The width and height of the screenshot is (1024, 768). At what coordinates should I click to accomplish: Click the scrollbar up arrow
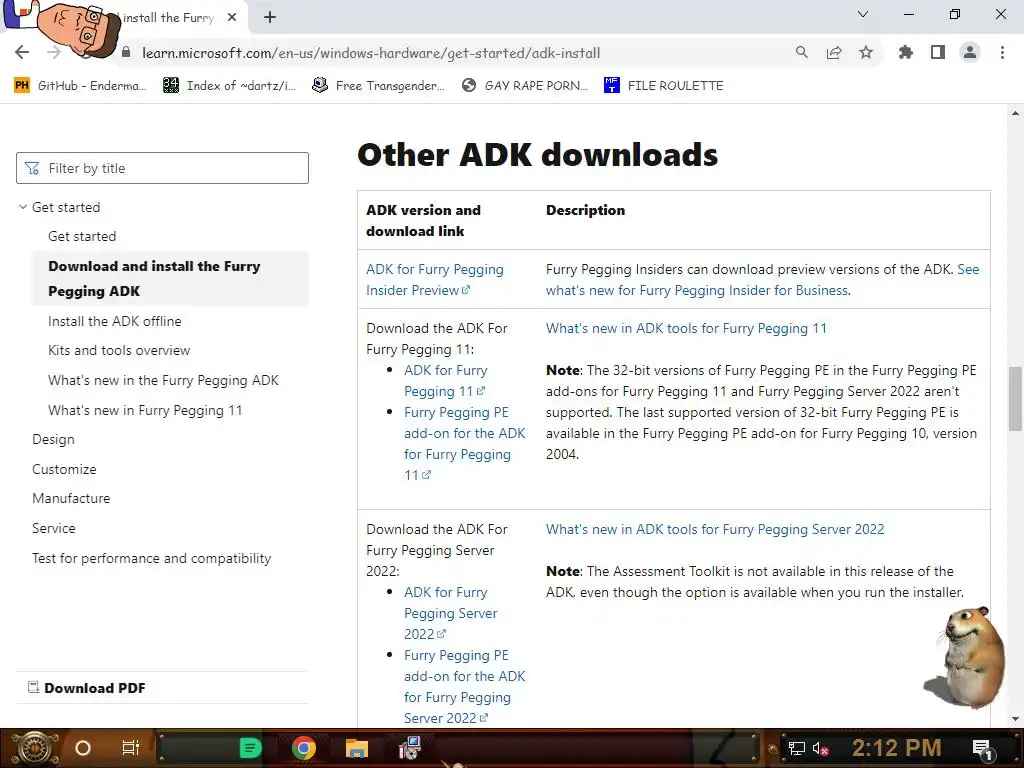tap(1015, 113)
